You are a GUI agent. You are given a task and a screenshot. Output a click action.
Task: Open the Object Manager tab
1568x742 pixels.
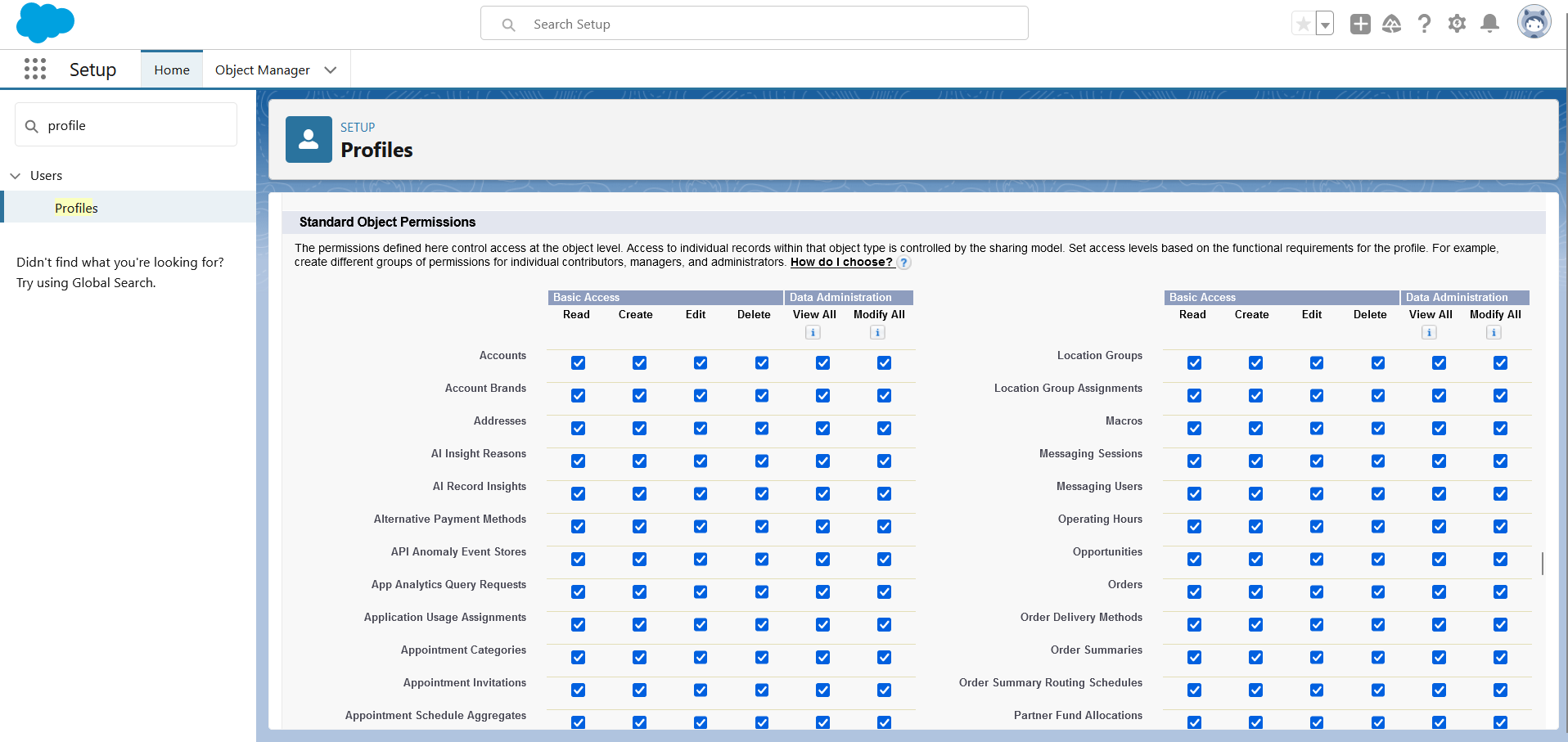(262, 70)
